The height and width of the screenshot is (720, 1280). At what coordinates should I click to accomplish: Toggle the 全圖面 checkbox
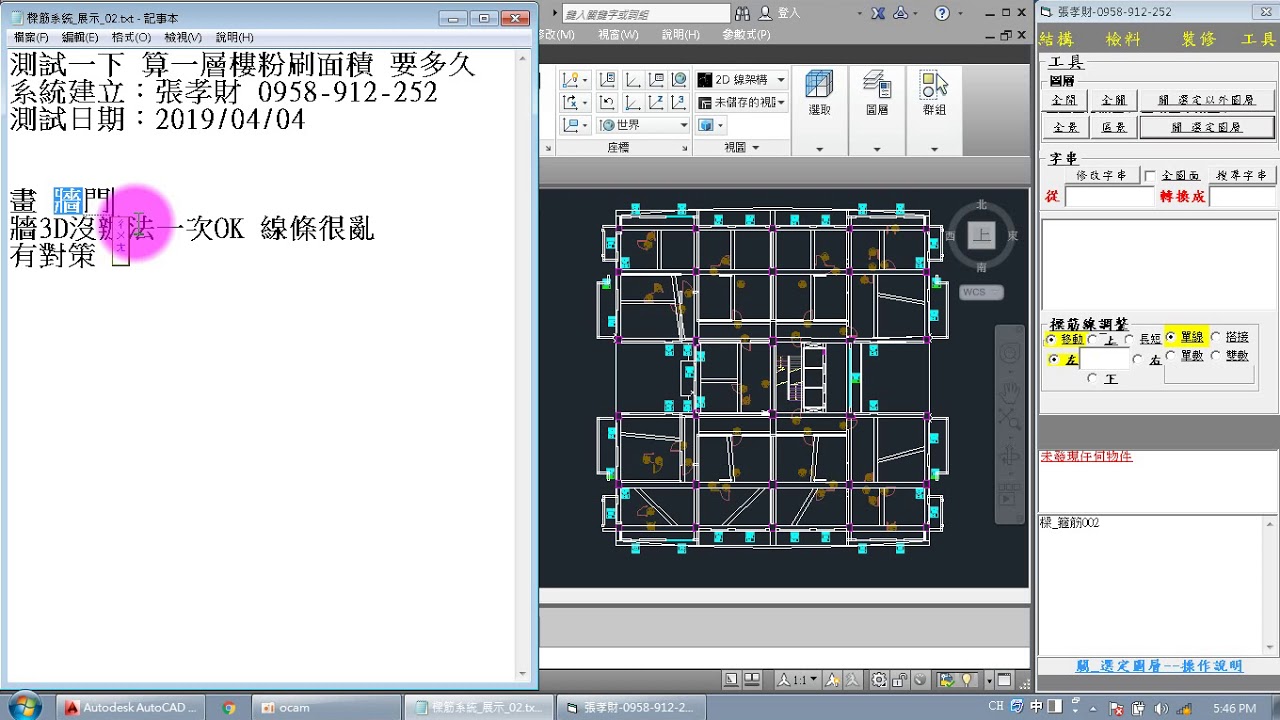pyautogui.click(x=1151, y=176)
